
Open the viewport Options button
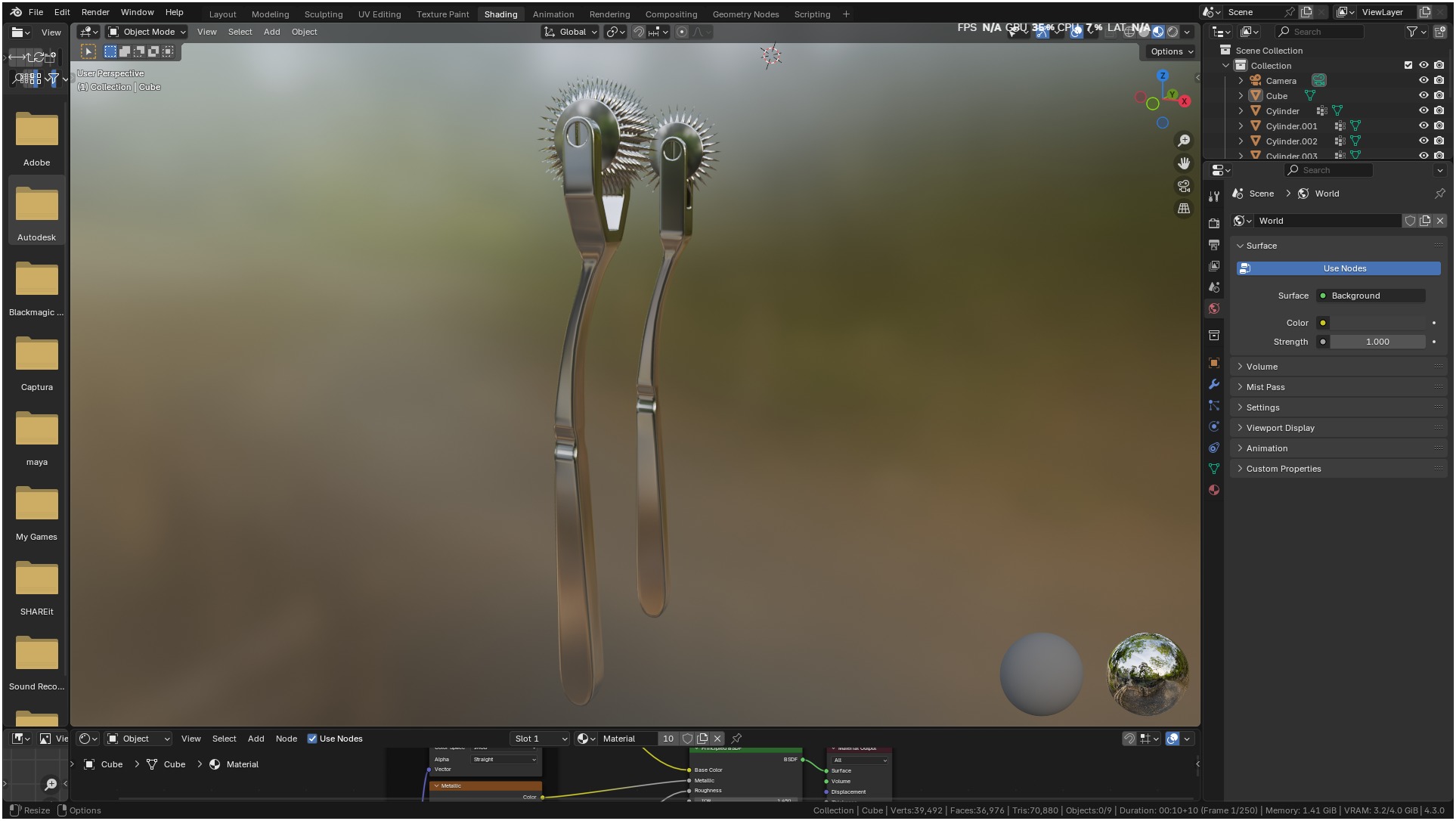pyautogui.click(x=1171, y=51)
